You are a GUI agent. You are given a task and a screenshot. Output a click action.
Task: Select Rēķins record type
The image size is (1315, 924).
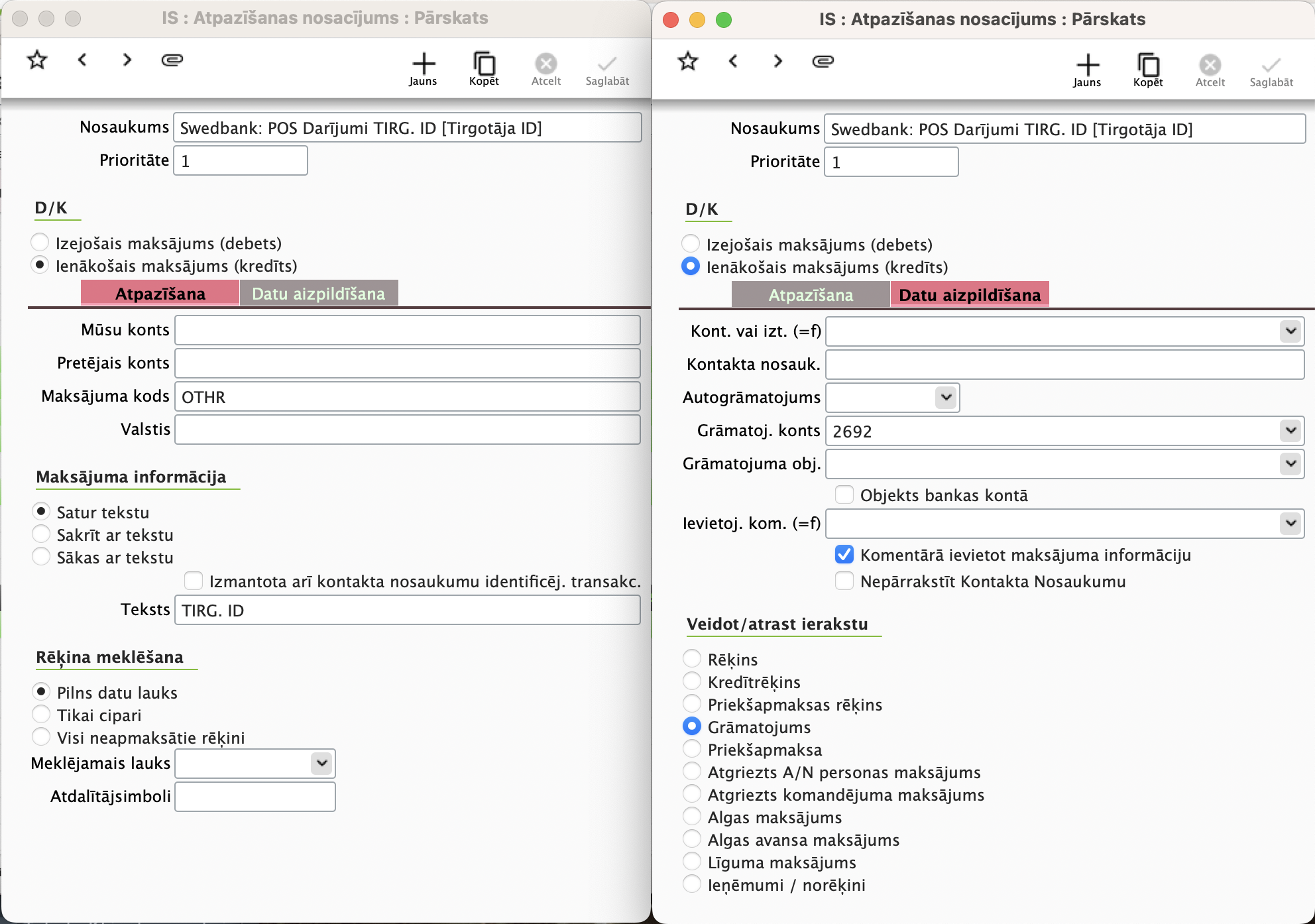point(692,659)
